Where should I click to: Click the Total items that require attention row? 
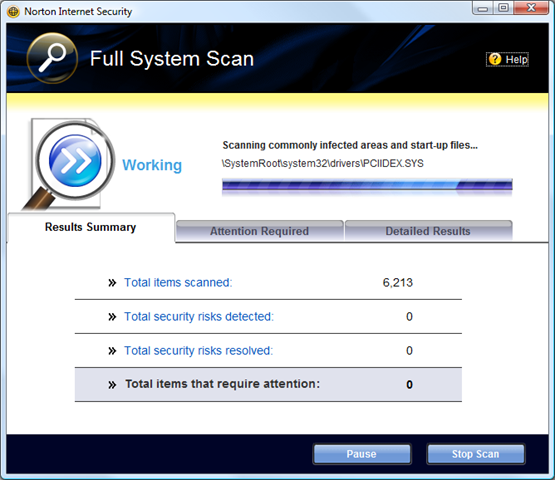coord(268,384)
